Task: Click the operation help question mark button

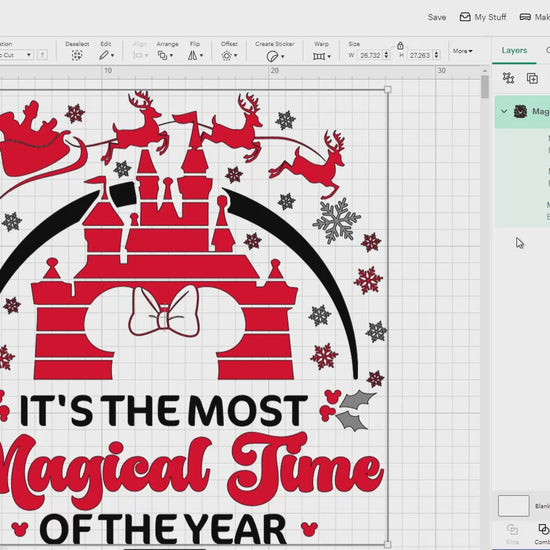Action: point(42,55)
